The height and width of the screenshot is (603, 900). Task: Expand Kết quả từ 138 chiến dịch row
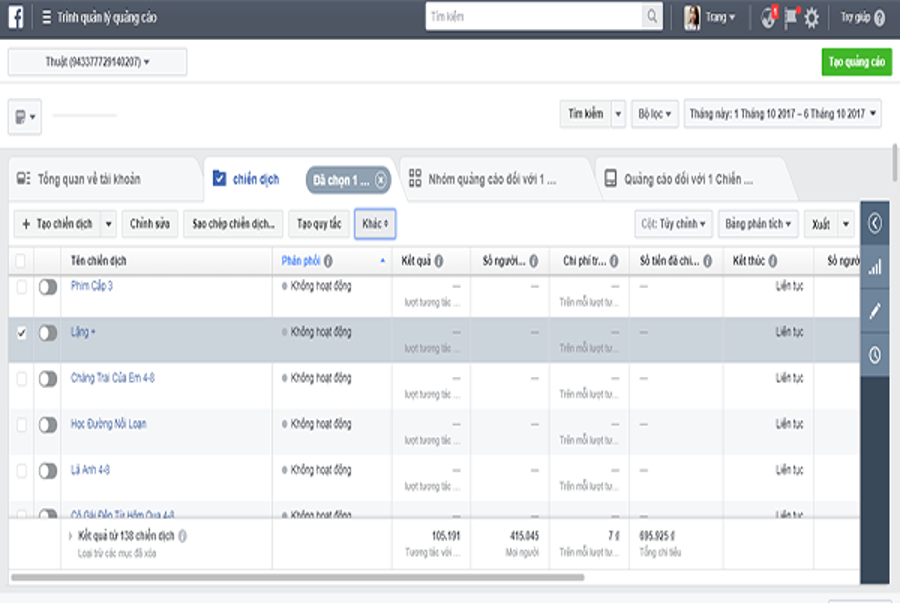[x=70, y=536]
